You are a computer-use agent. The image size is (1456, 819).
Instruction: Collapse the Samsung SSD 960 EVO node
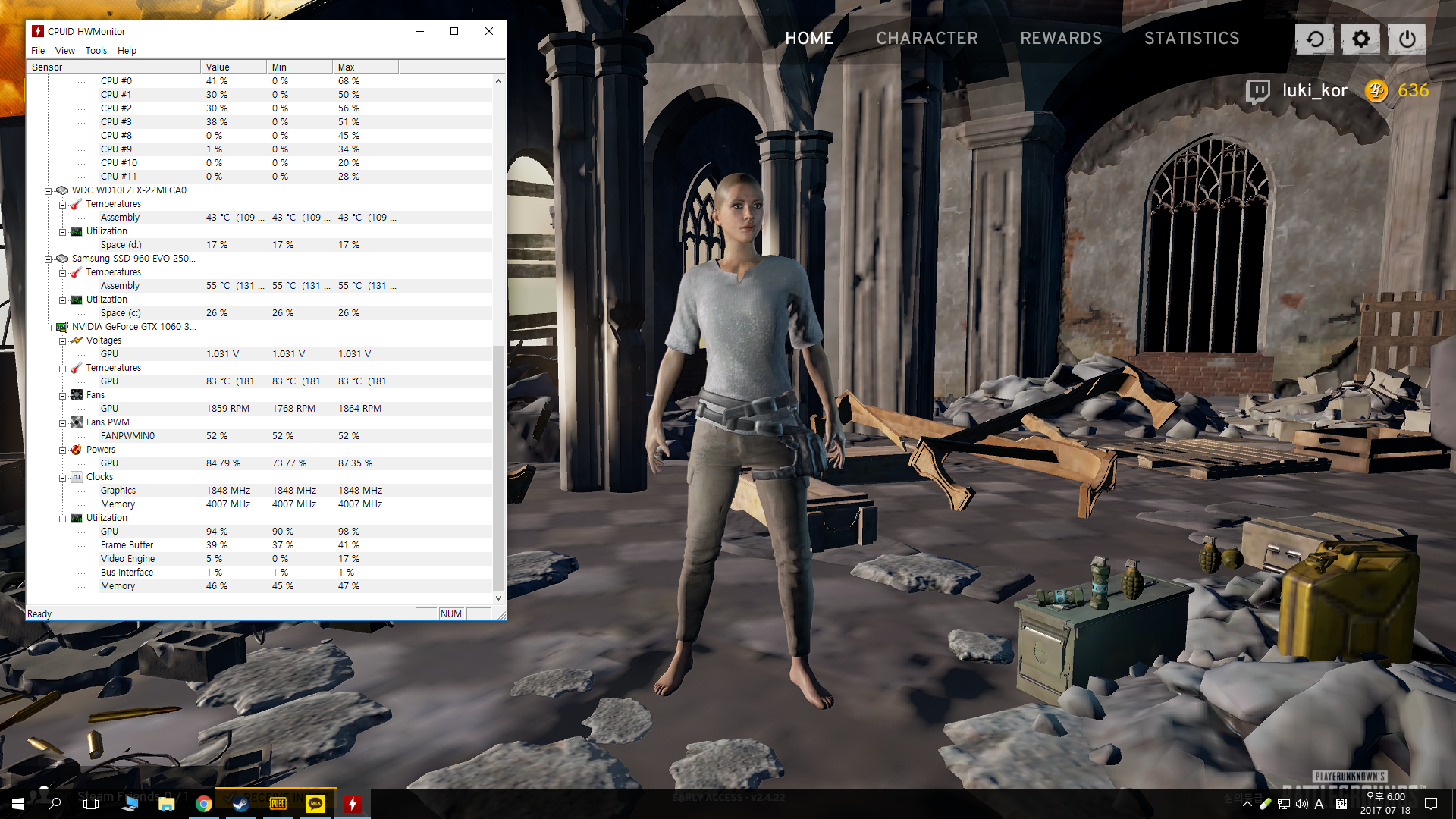48,259
